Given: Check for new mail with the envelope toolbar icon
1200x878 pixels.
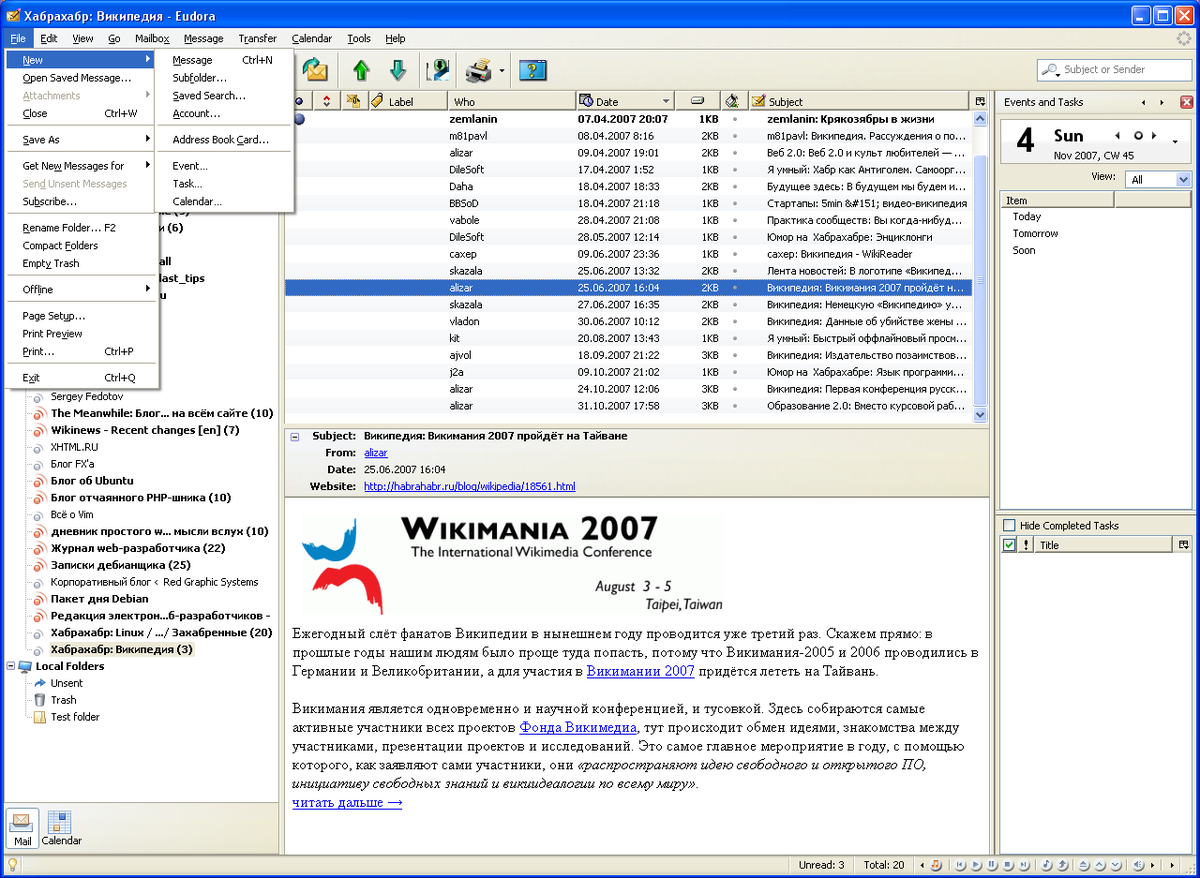Looking at the screenshot, I should point(315,70).
